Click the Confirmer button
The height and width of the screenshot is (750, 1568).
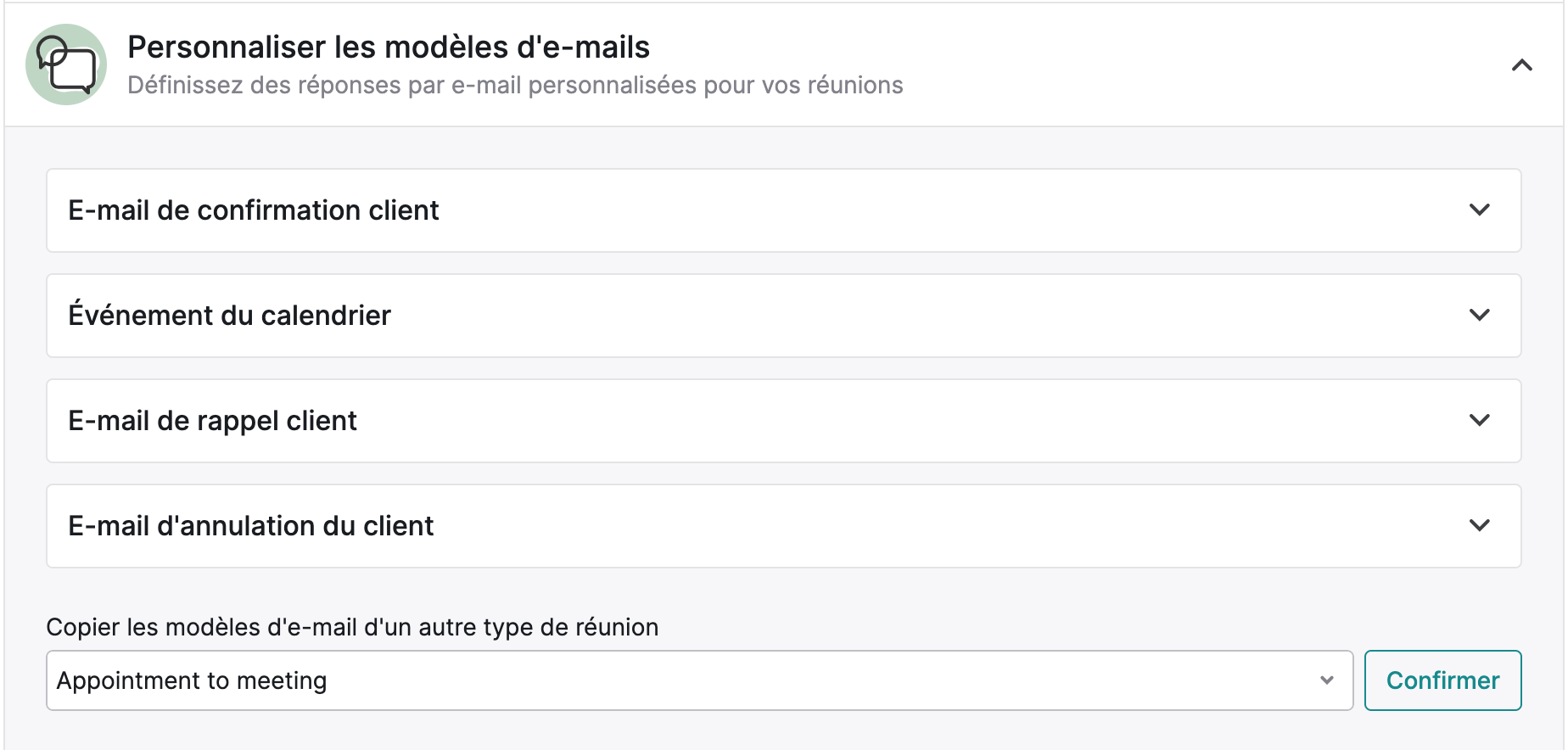tap(1442, 680)
